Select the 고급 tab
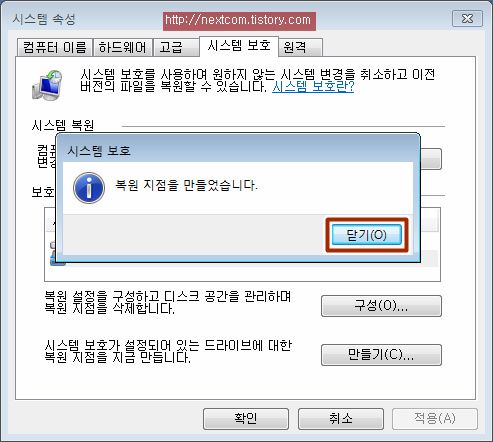 [176, 47]
